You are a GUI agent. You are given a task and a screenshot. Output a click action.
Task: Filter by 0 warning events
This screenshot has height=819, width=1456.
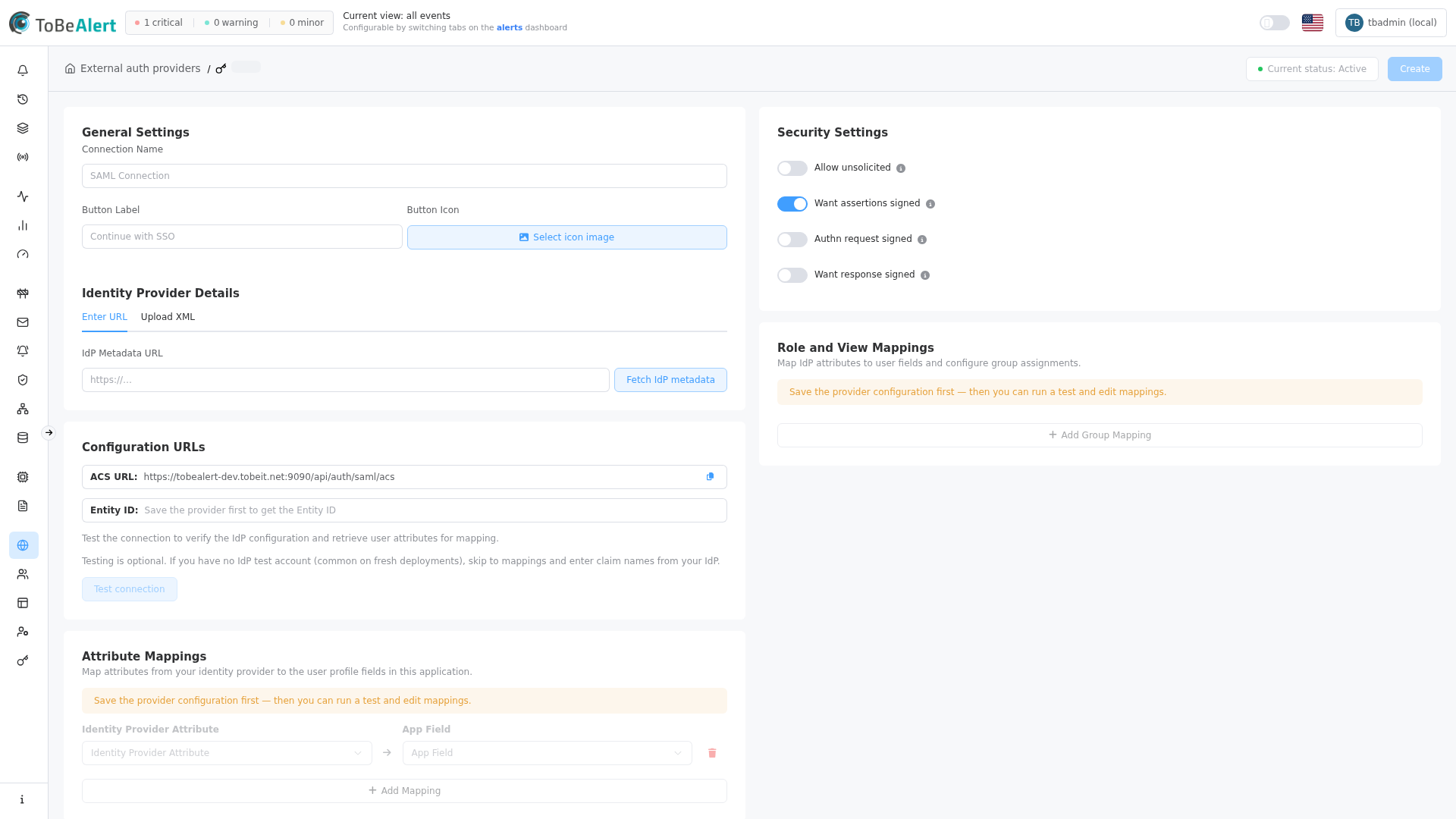click(x=231, y=23)
